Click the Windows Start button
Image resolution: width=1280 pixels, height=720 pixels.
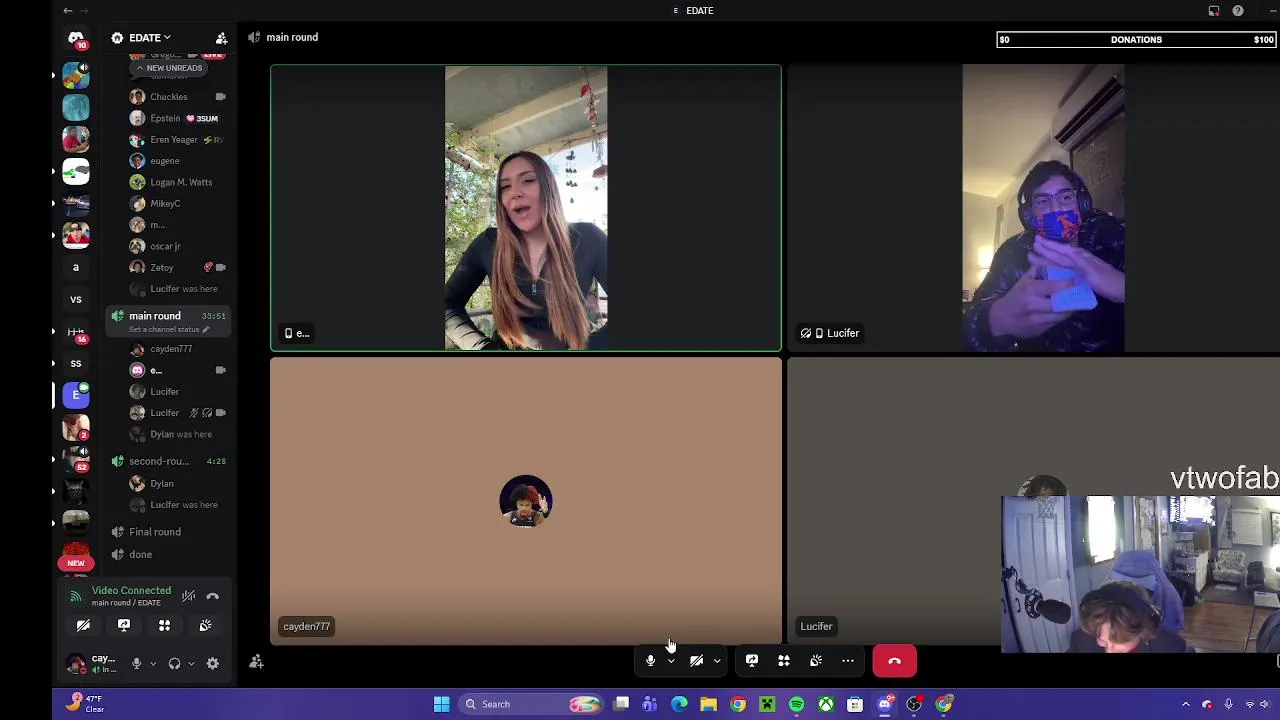(x=441, y=704)
